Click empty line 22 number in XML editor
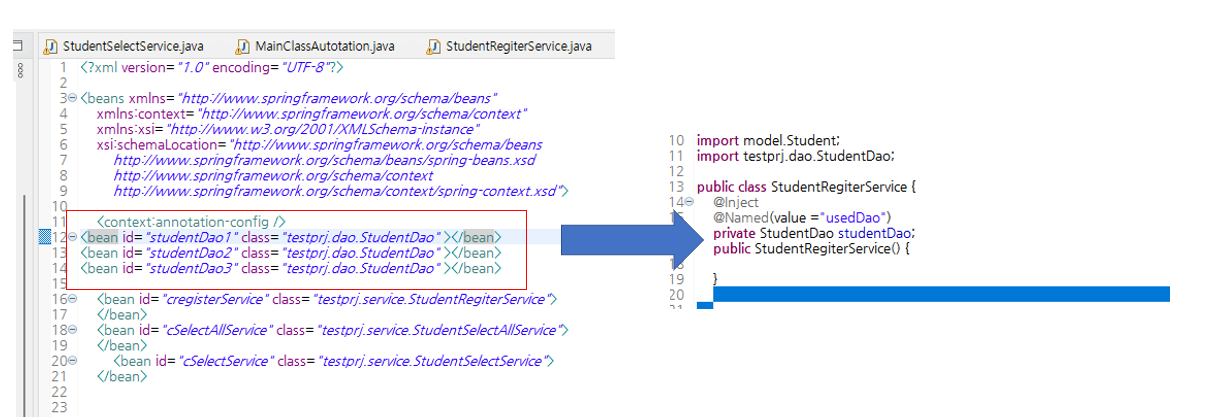Viewport: 1229px width, 417px height. [60, 391]
